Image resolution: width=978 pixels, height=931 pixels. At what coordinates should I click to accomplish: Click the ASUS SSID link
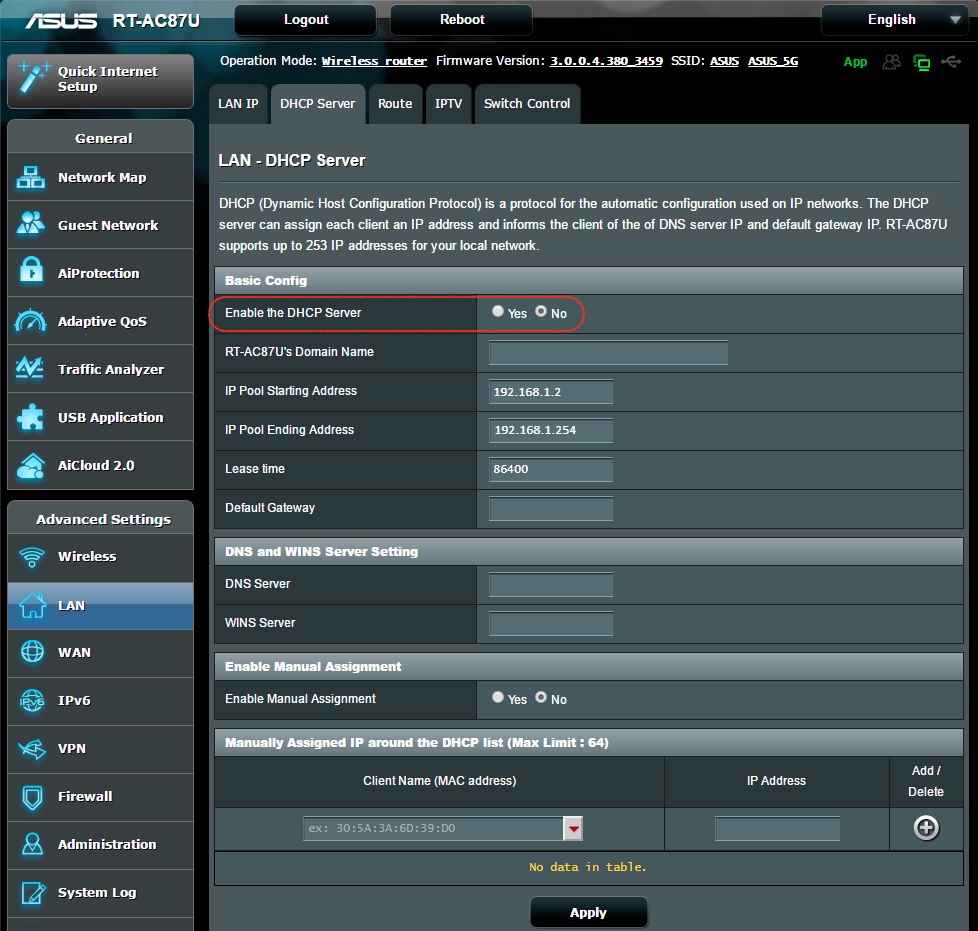coord(724,61)
